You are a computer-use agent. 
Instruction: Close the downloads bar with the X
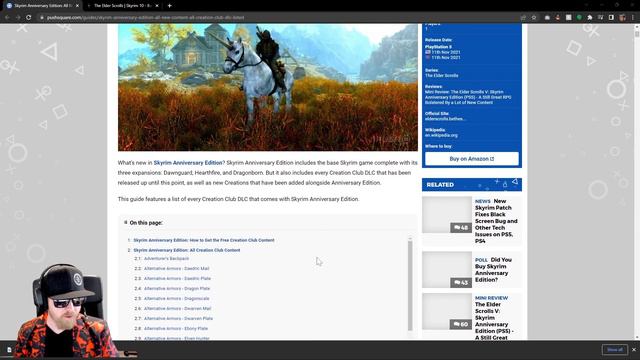634,349
